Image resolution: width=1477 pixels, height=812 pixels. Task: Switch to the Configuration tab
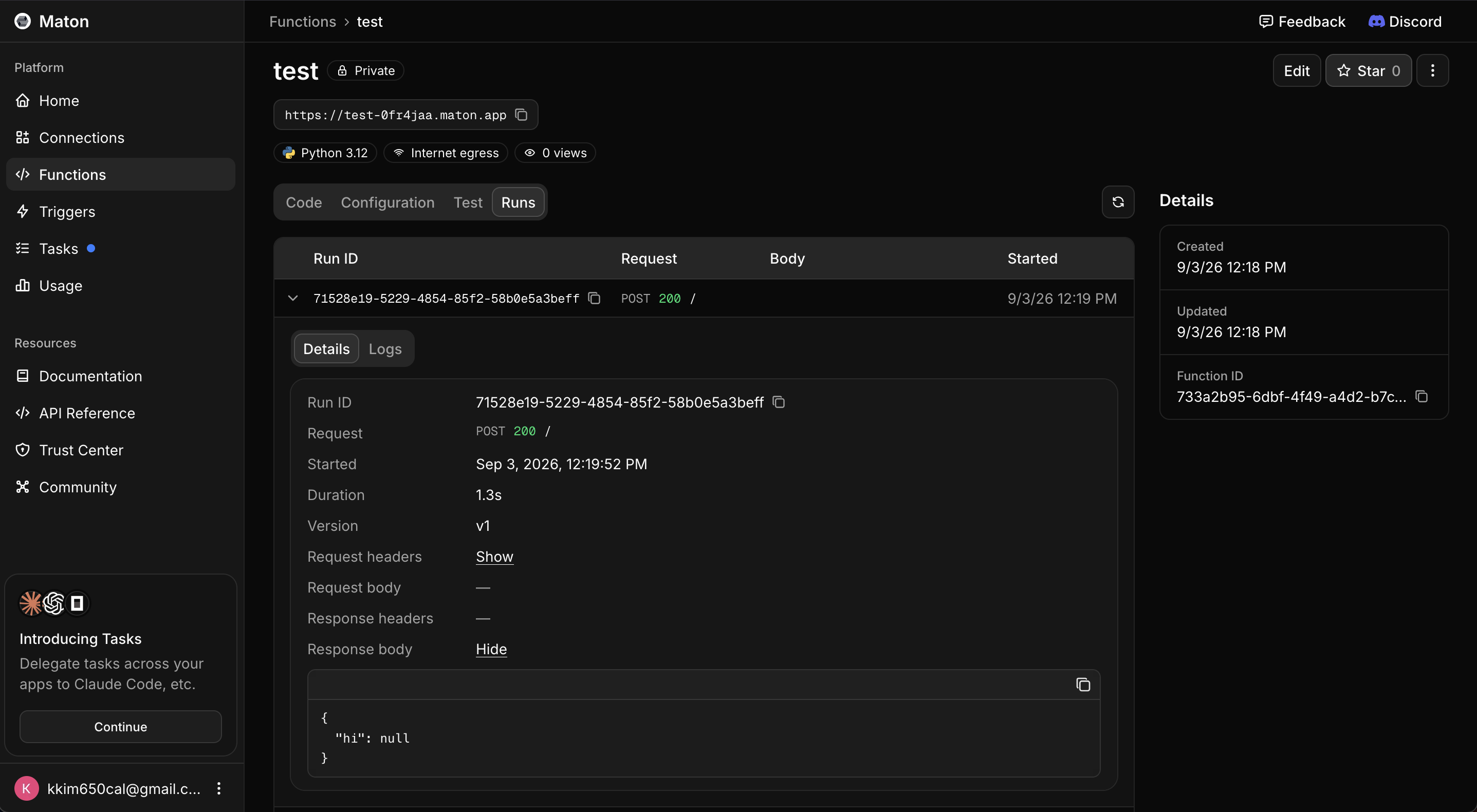click(x=387, y=202)
